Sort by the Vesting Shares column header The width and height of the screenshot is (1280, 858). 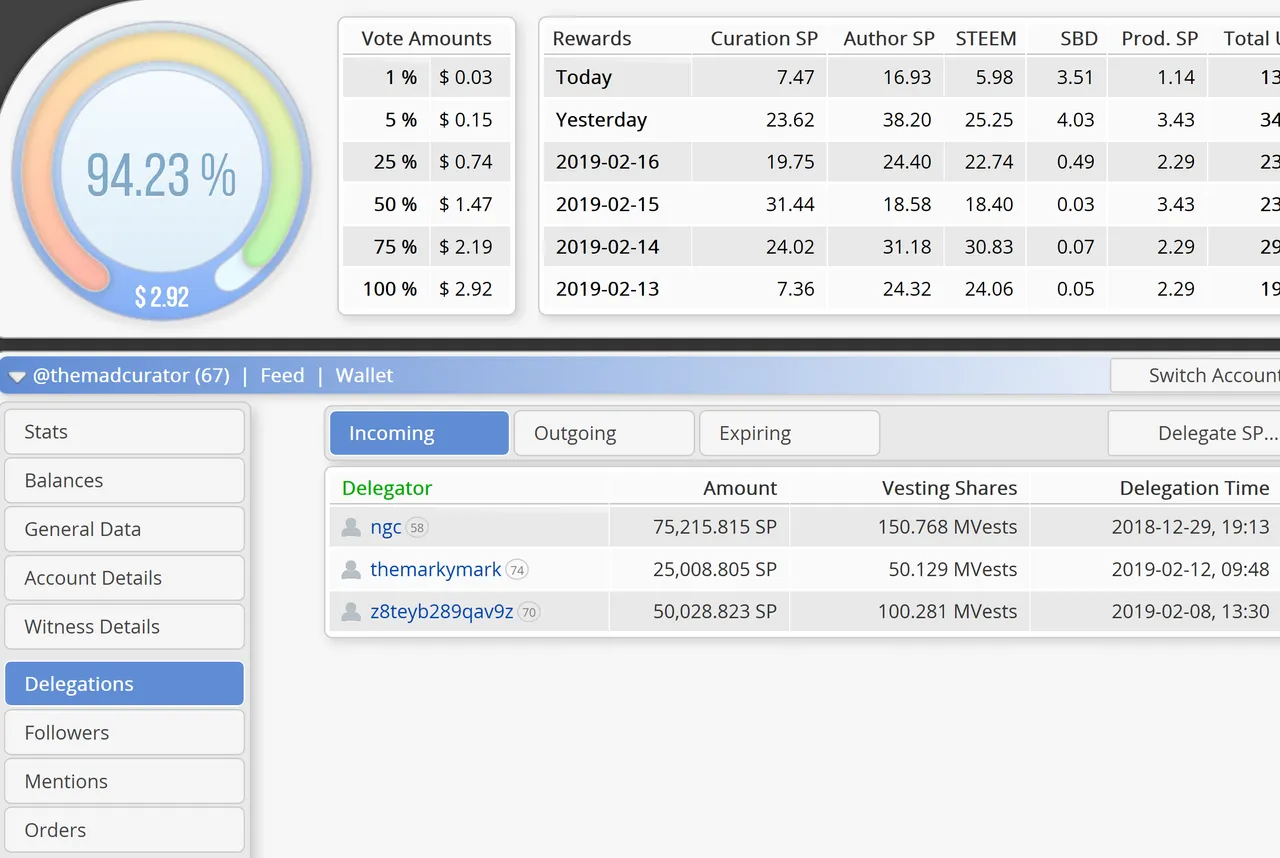point(949,488)
